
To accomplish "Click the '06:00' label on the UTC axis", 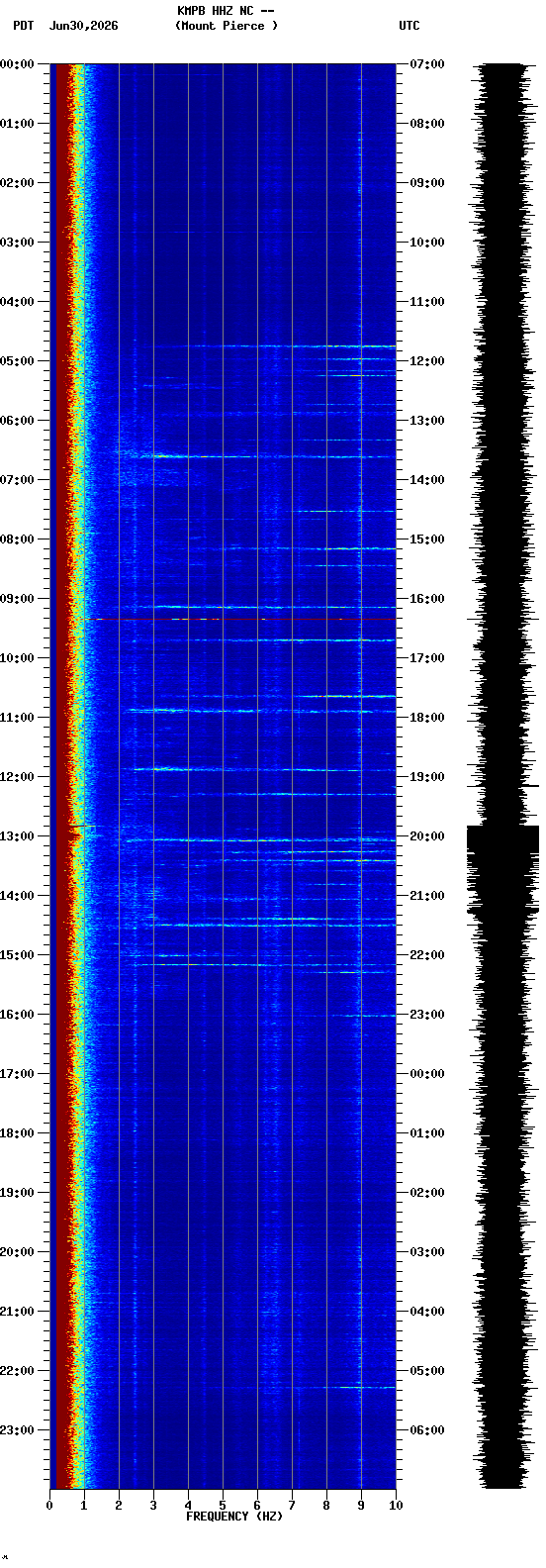I will tap(426, 1430).
